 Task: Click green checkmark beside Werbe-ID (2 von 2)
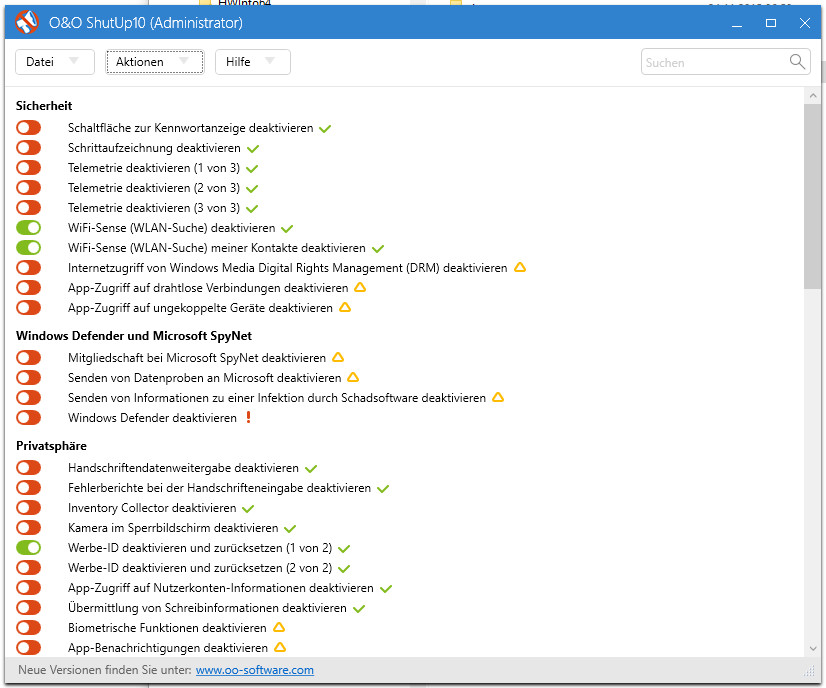coord(344,568)
